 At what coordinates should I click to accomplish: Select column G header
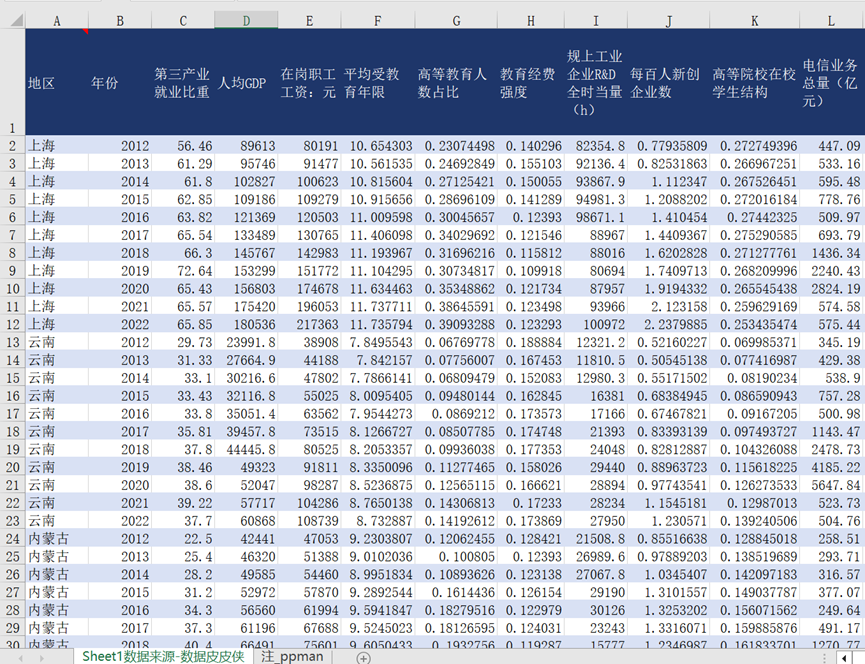[456, 21]
